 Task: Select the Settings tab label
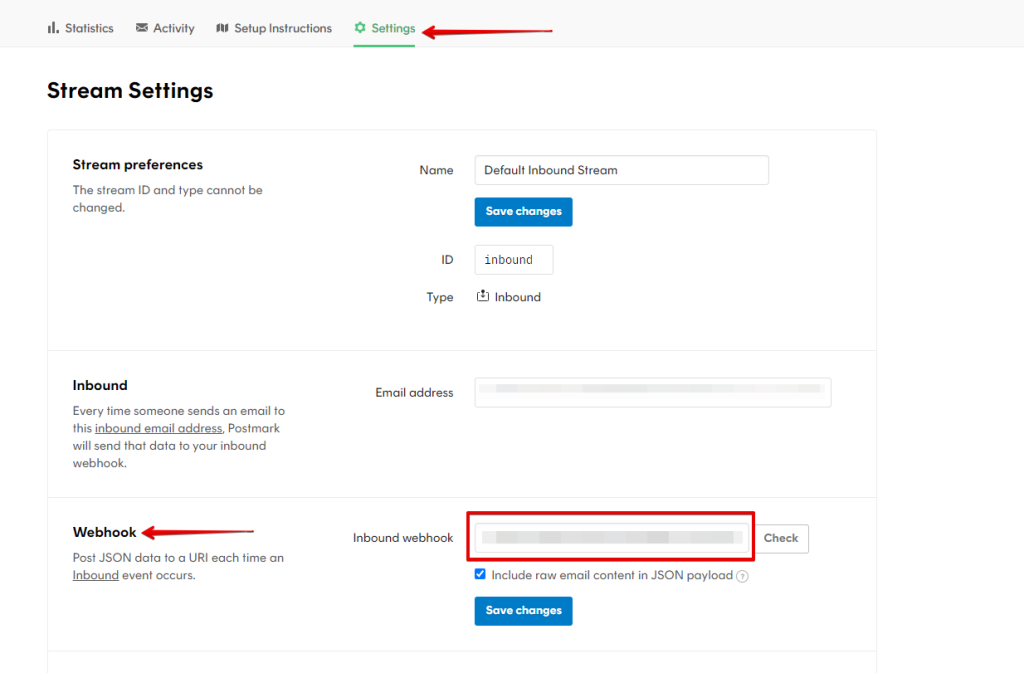393,28
